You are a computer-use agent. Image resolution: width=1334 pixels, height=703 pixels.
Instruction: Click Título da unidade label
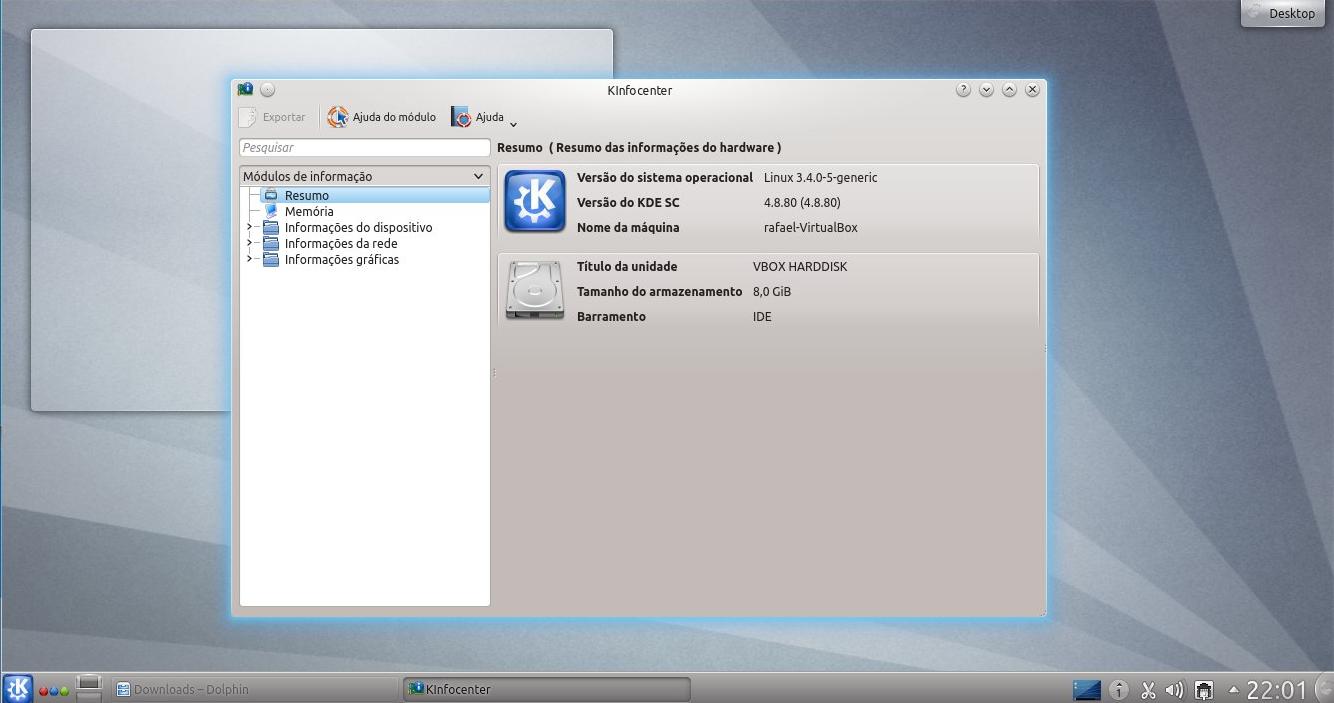click(x=627, y=266)
